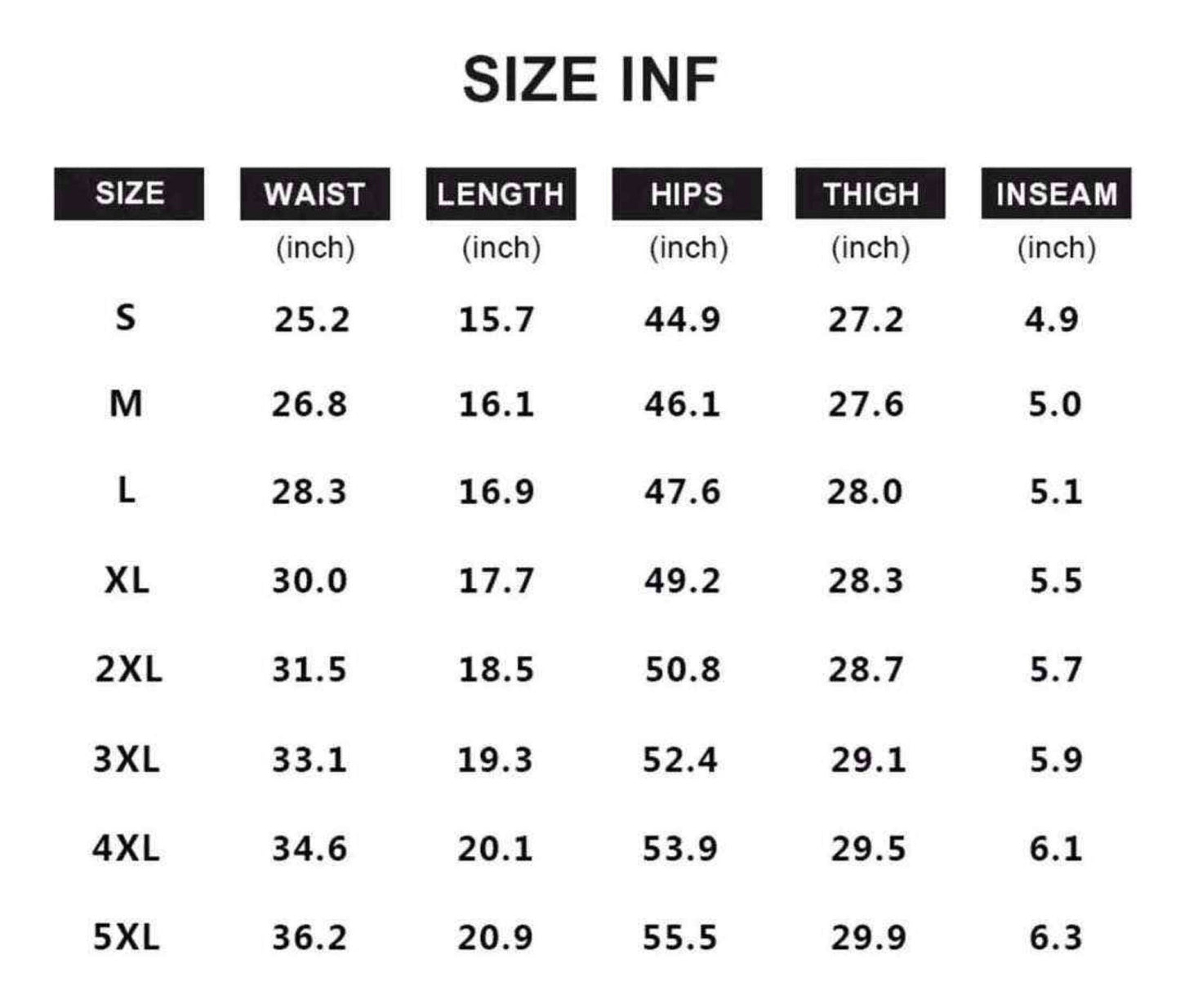Select hips value 53.9
Image resolution: width=1180 pixels, height=1008 pixels.
[x=680, y=849]
